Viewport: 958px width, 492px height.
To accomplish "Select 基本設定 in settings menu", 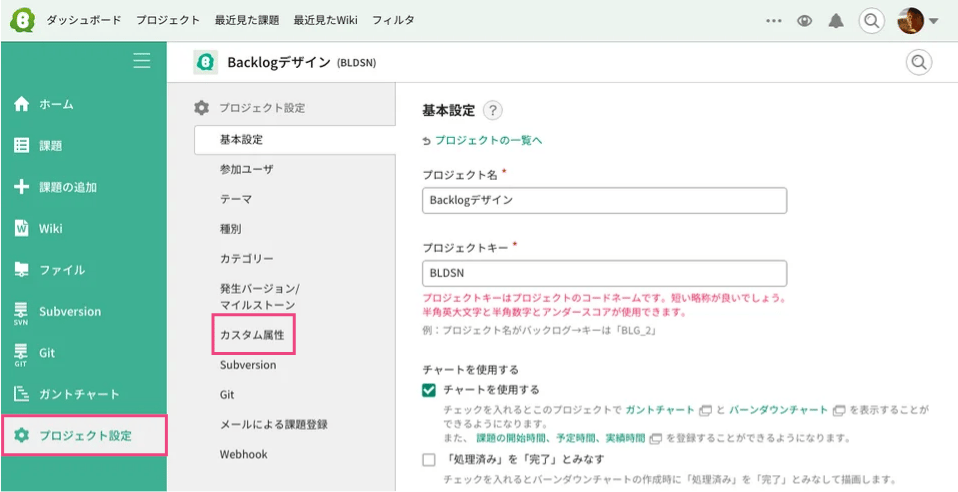I will (x=295, y=140).
